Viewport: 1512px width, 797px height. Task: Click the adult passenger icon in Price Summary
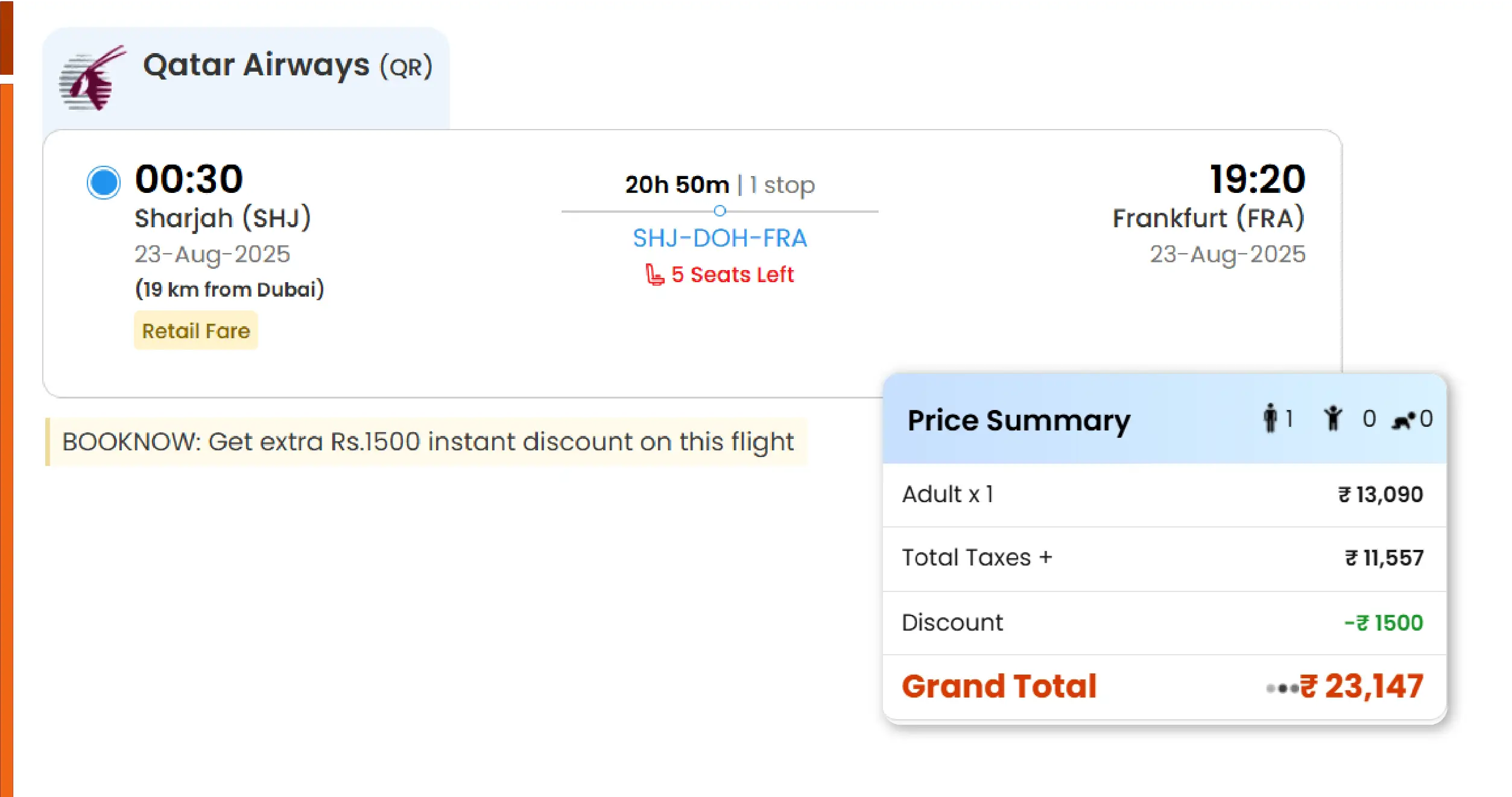tap(1270, 418)
